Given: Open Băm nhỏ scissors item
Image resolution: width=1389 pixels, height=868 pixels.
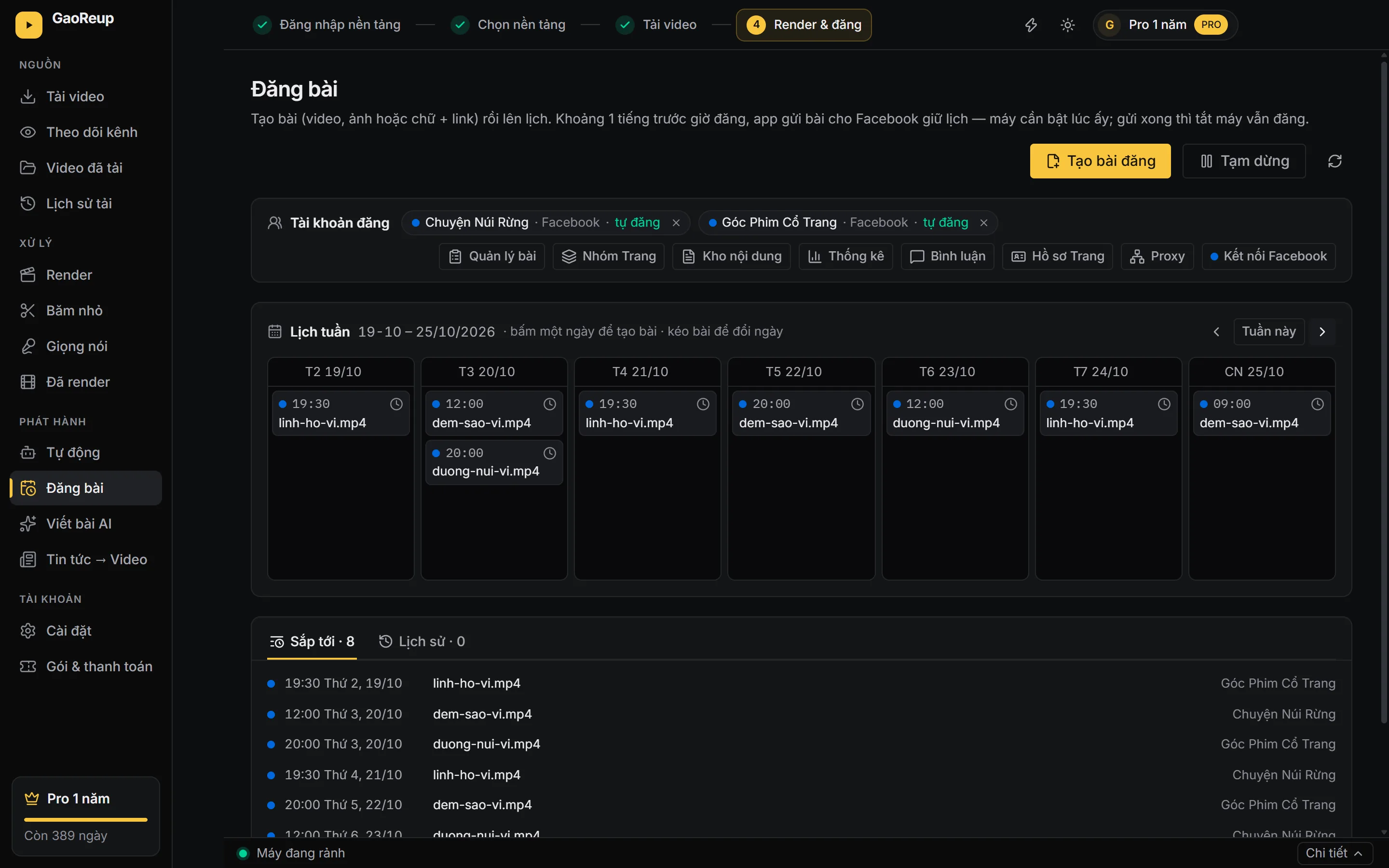Looking at the screenshot, I should (85, 311).
